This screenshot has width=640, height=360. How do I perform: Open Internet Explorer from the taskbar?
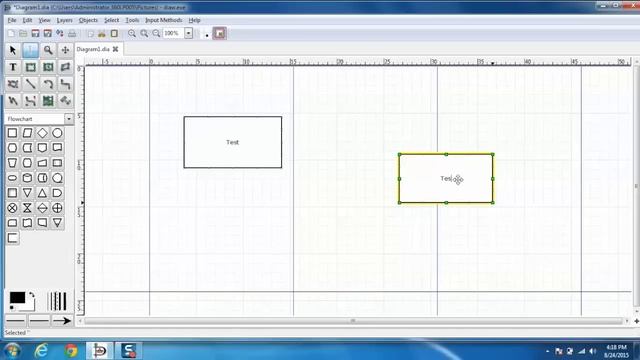click(x=41, y=351)
